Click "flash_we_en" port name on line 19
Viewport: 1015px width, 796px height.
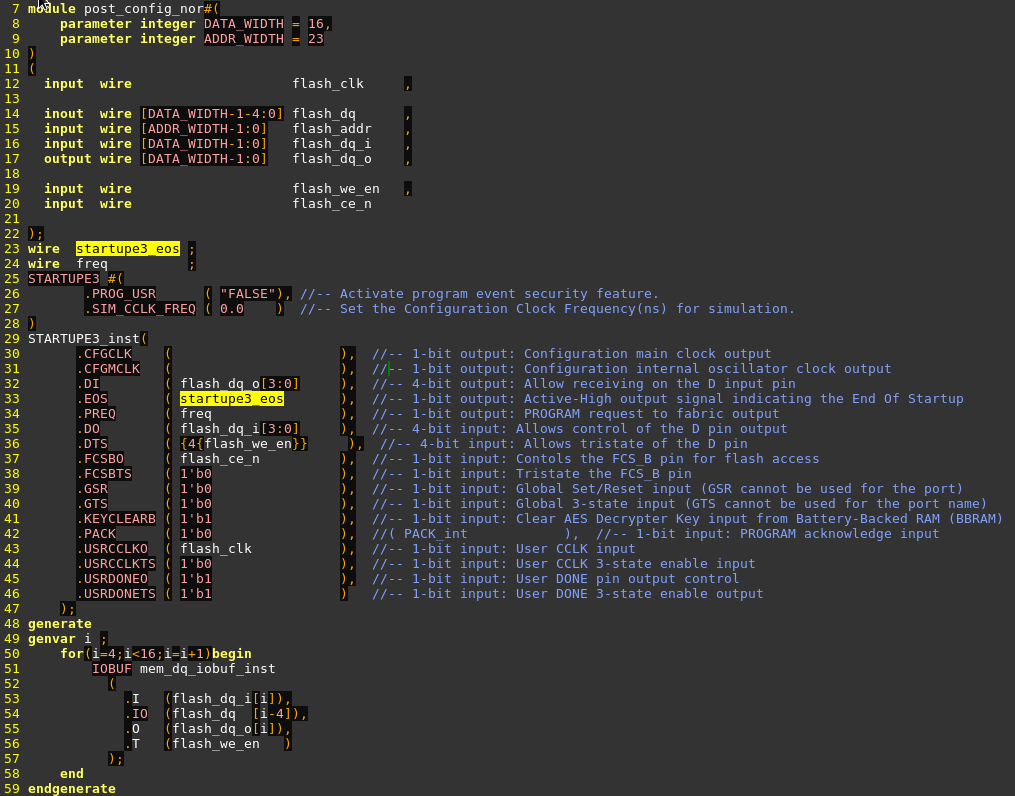coord(336,189)
